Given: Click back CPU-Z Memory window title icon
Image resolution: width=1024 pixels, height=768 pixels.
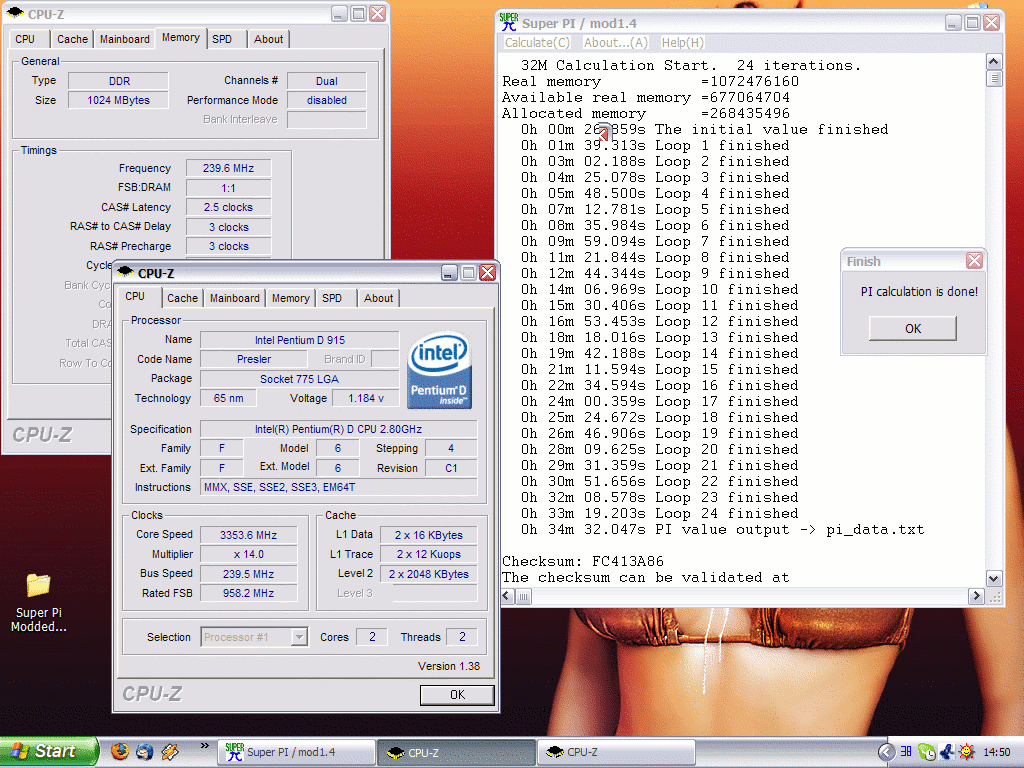Looking at the screenshot, I should click(15, 13).
